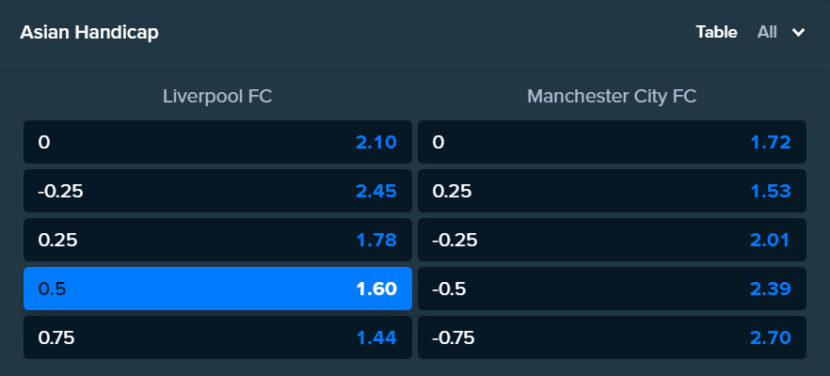The height and width of the screenshot is (376, 830).
Task: Select Liverpool FC handicap 0 at 2.10
Action: pyautogui.click(x=218, y=142)
